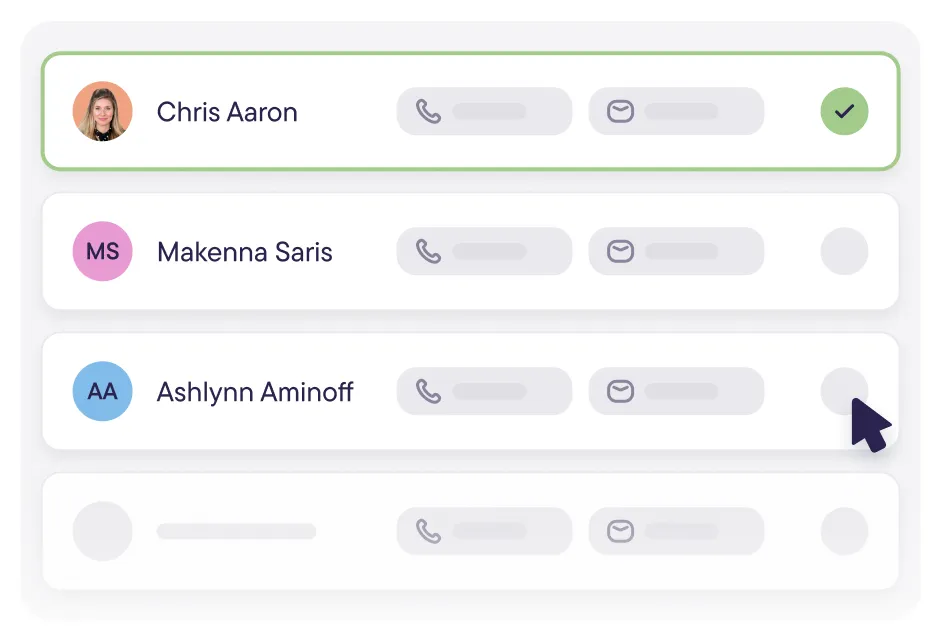Click the email icon next to Makenna Saris
The width and height of the screenshot is (941, 641).
click(620, 251)
